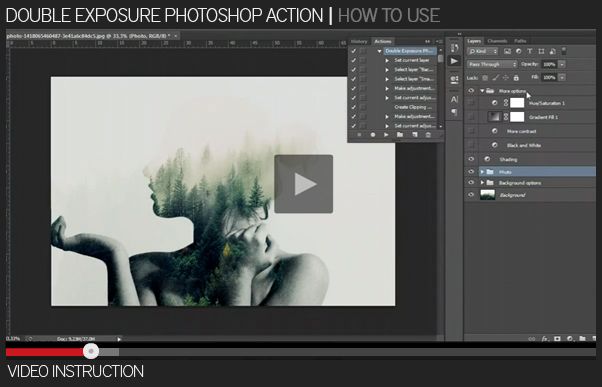Viewport: 602px width, 387px height.
Task: Create new set in Actions panel
Action: tap(400, 135)
